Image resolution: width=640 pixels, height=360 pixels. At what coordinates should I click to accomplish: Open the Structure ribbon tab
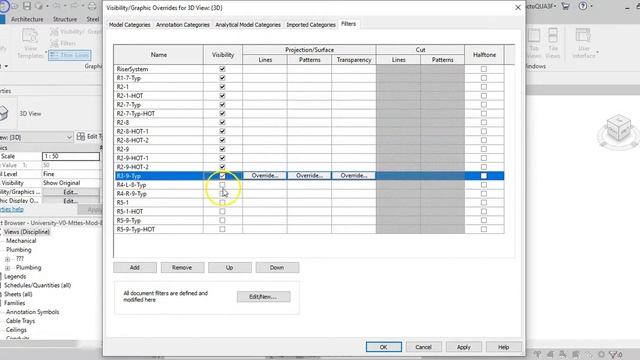click(65, 19)
